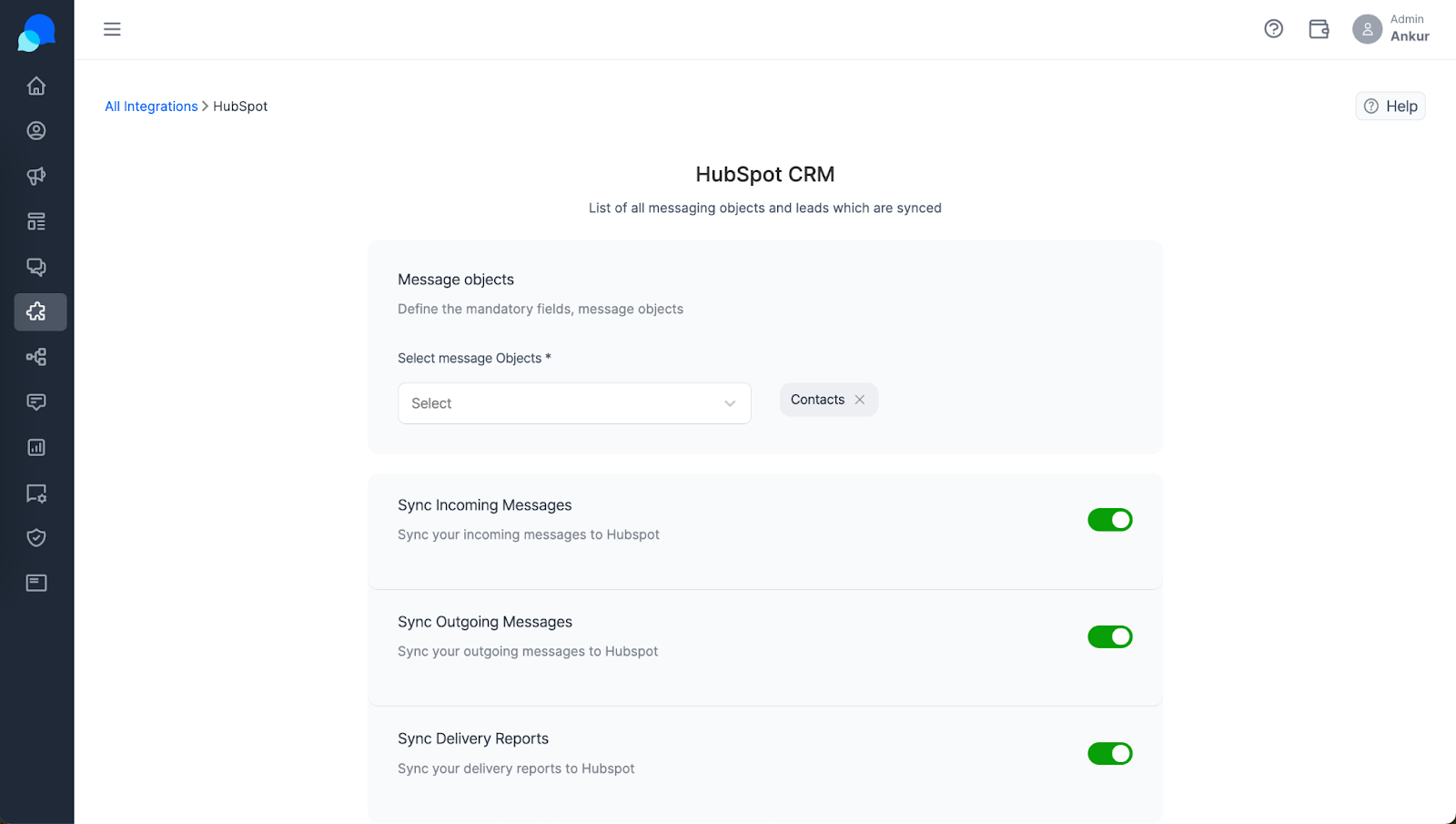Screen dimensions: 1456x824
Task: Open the contacts profile sidebar icon
Action: 36,131
